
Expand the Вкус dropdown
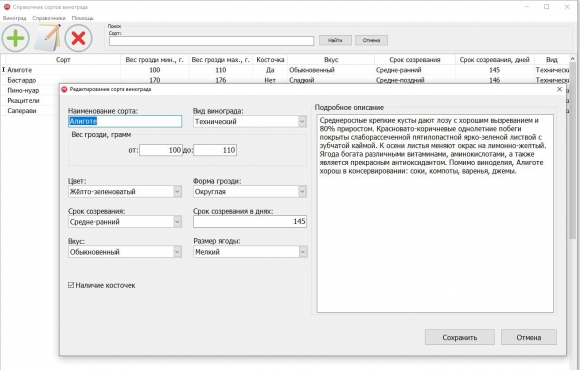click(177, 252)
